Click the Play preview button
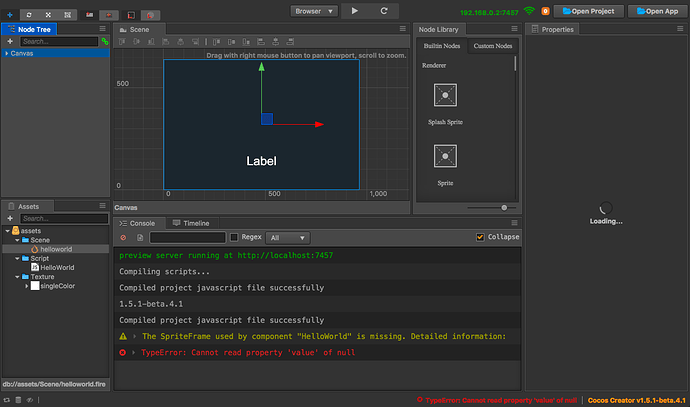690x407 pixels. [355, 11]
